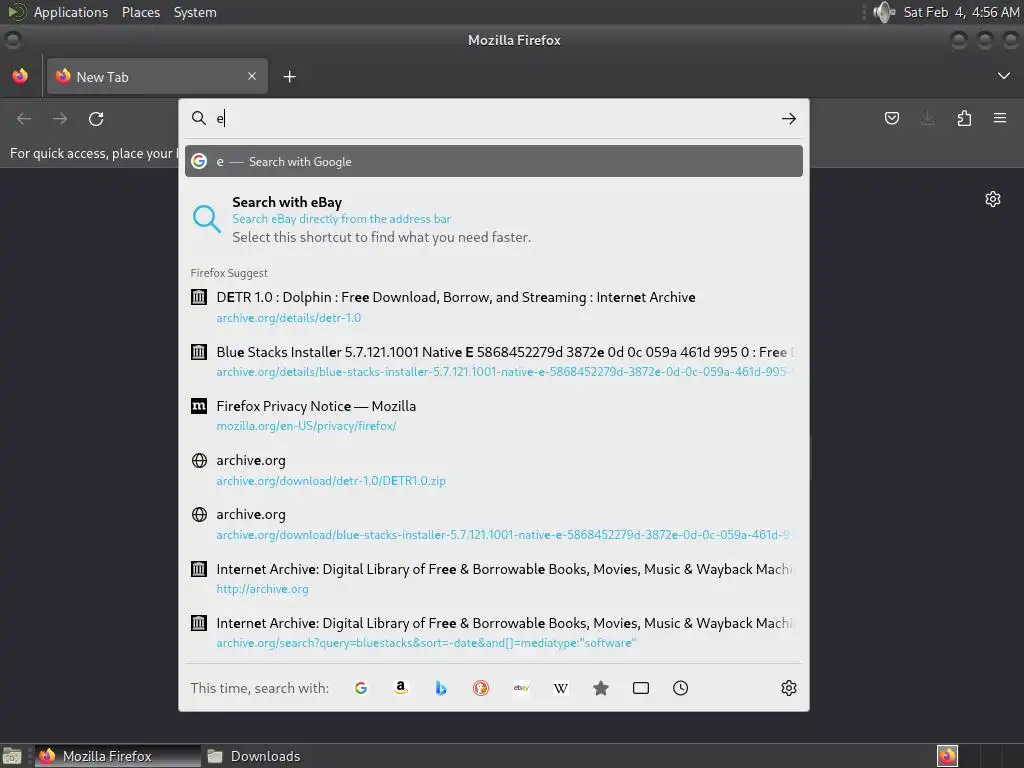Open the Extensions puzzle icon
Image resolution: width=1024 pixels, height=768 pixels.
pos(964,118)
